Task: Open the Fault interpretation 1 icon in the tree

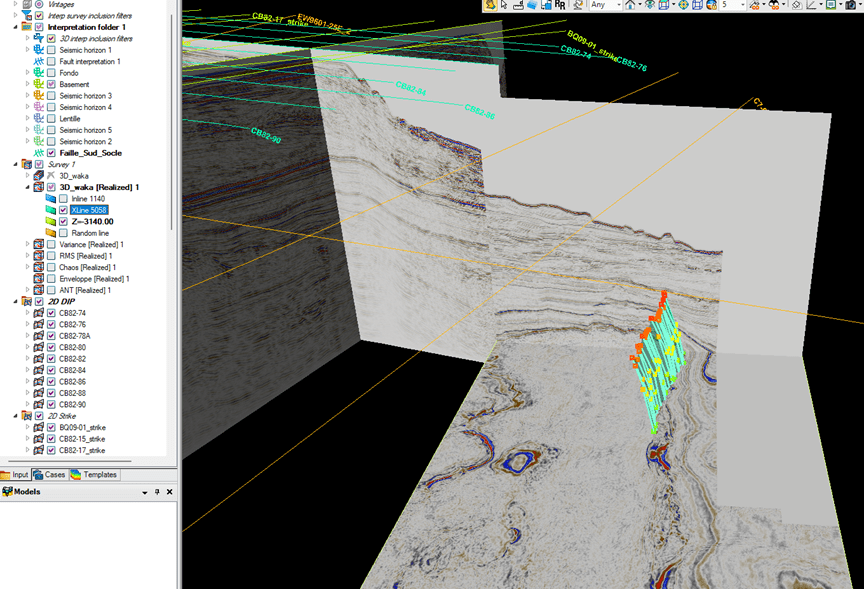Action: pos(39,62)
